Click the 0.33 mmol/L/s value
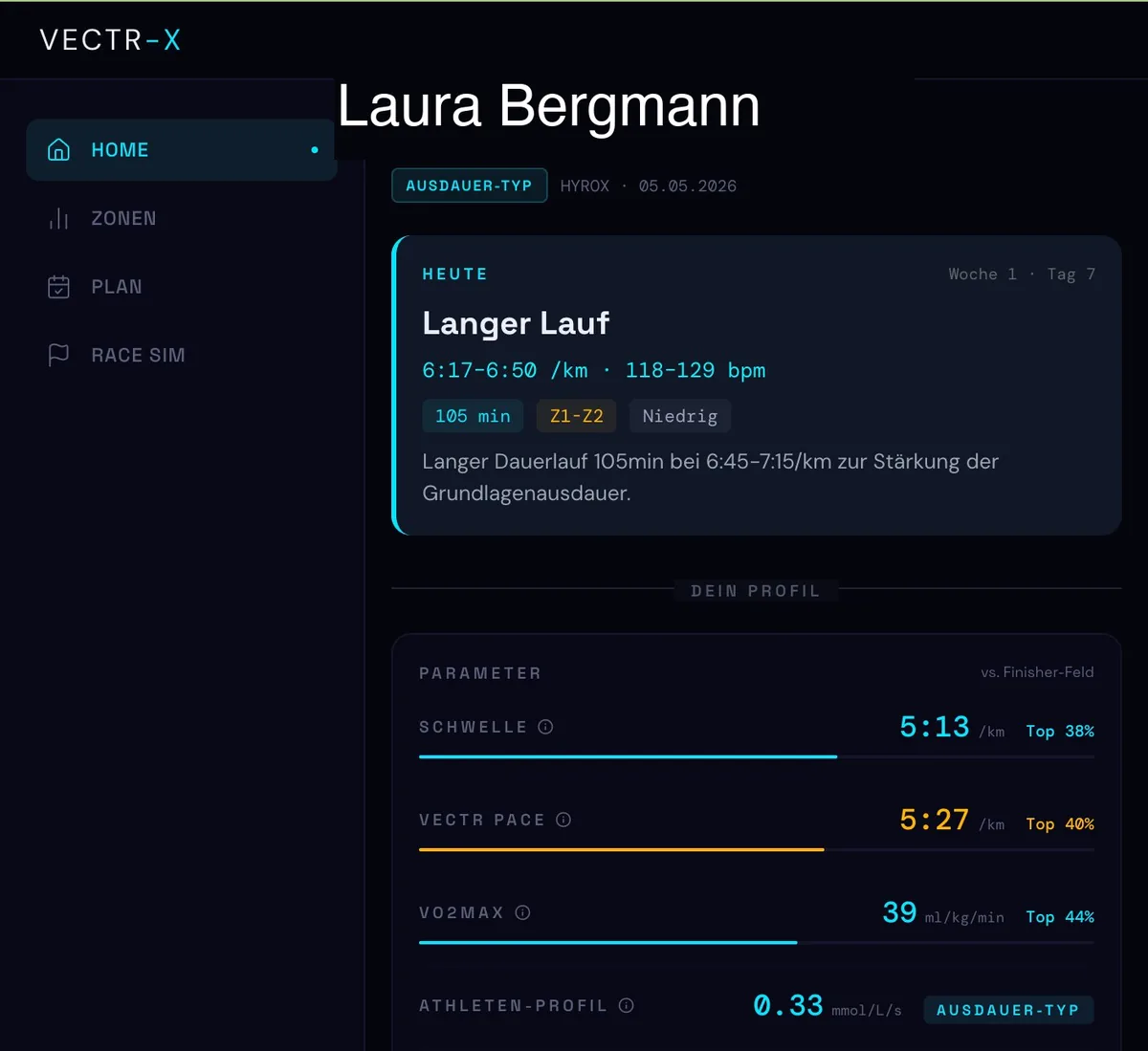Image resolution: width=1148 pixels, height=1051 pixels. pyautogui.click(x=828, y=1006)
